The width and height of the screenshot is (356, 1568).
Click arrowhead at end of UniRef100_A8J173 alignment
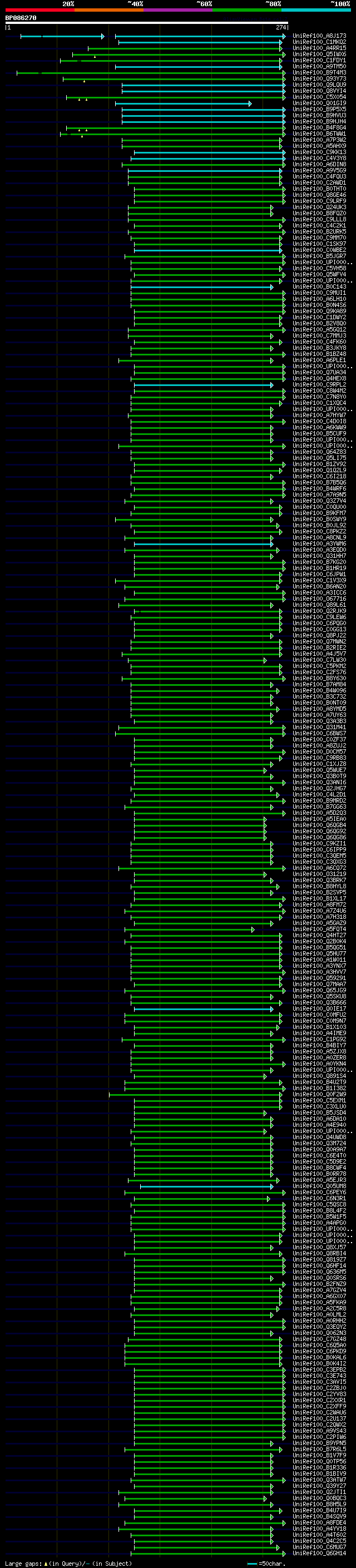click(284, 36)
